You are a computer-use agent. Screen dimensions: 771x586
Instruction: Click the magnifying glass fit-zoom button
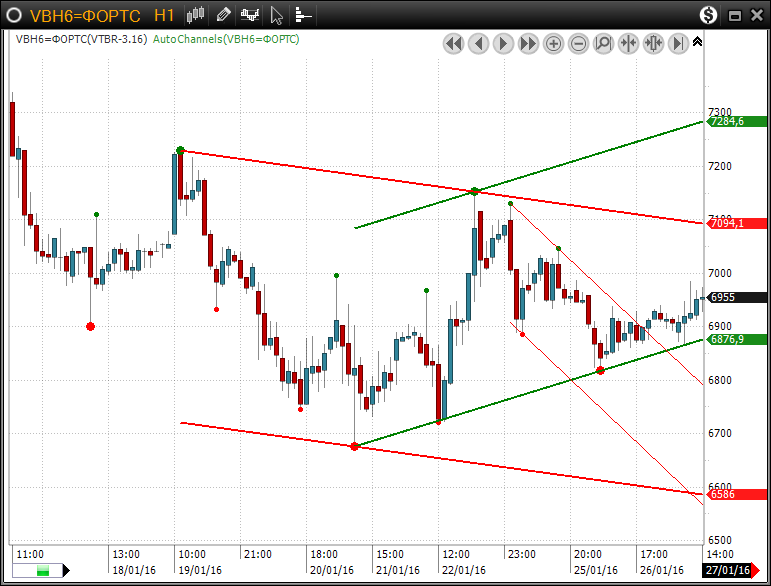(x=603, y=43)
